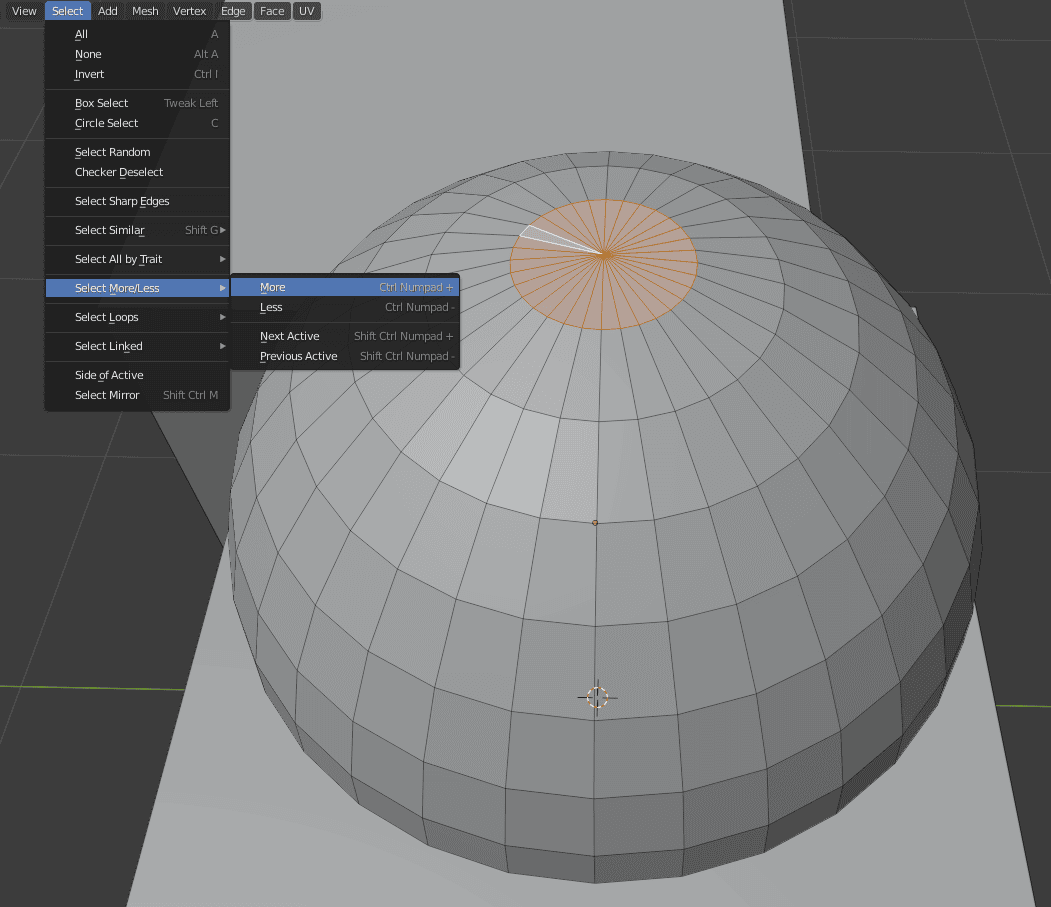The height and width of the screenshot is (907, 1051).
Task: Open the Face menu
Action: pos(271,11)
